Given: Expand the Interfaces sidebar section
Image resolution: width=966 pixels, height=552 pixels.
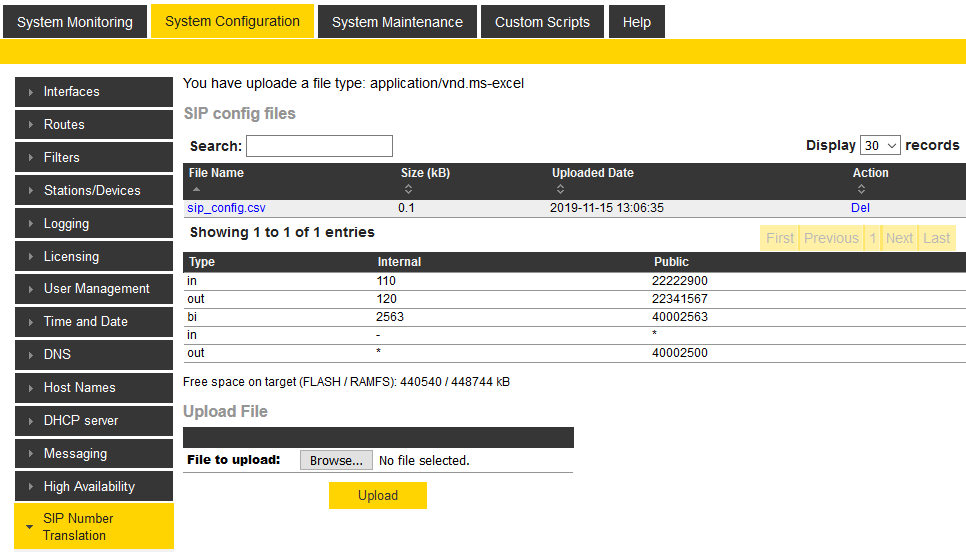Looking at the screenshot, I should (x=94, y=92).
